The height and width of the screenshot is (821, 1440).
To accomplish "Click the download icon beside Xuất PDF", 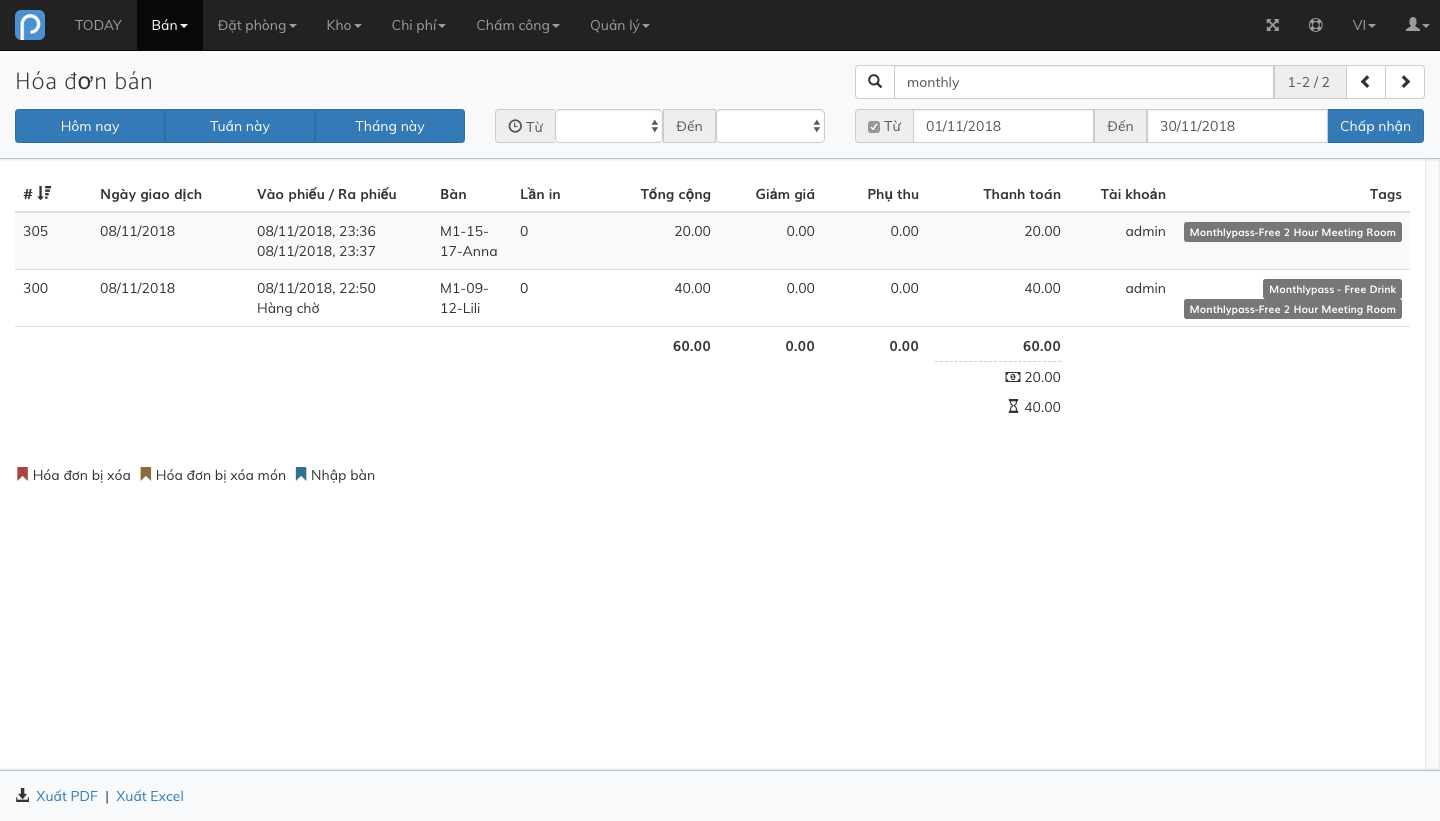I will tap(23, 796).
